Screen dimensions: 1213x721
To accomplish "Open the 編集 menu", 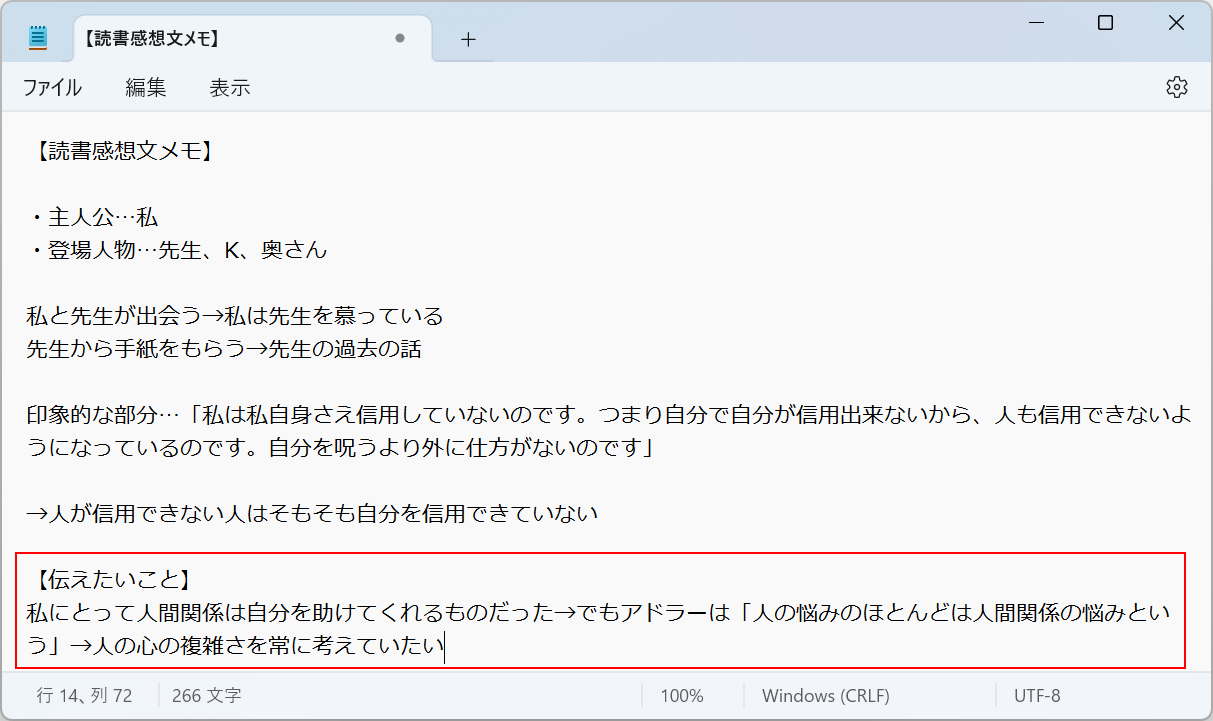I will tap(145, 88).
